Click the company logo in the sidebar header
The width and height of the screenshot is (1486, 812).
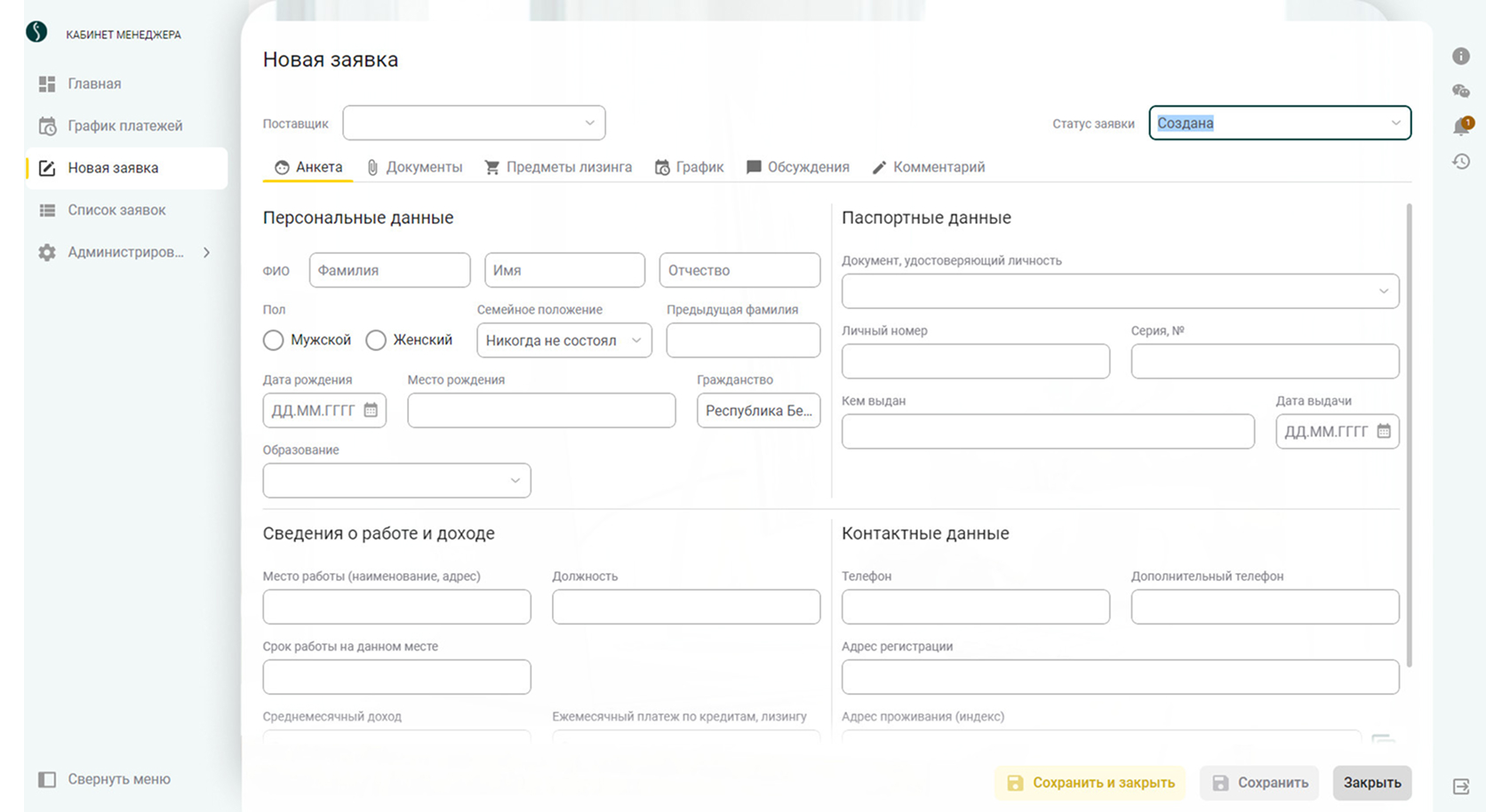pyautogui.click(x=36, y=32)
